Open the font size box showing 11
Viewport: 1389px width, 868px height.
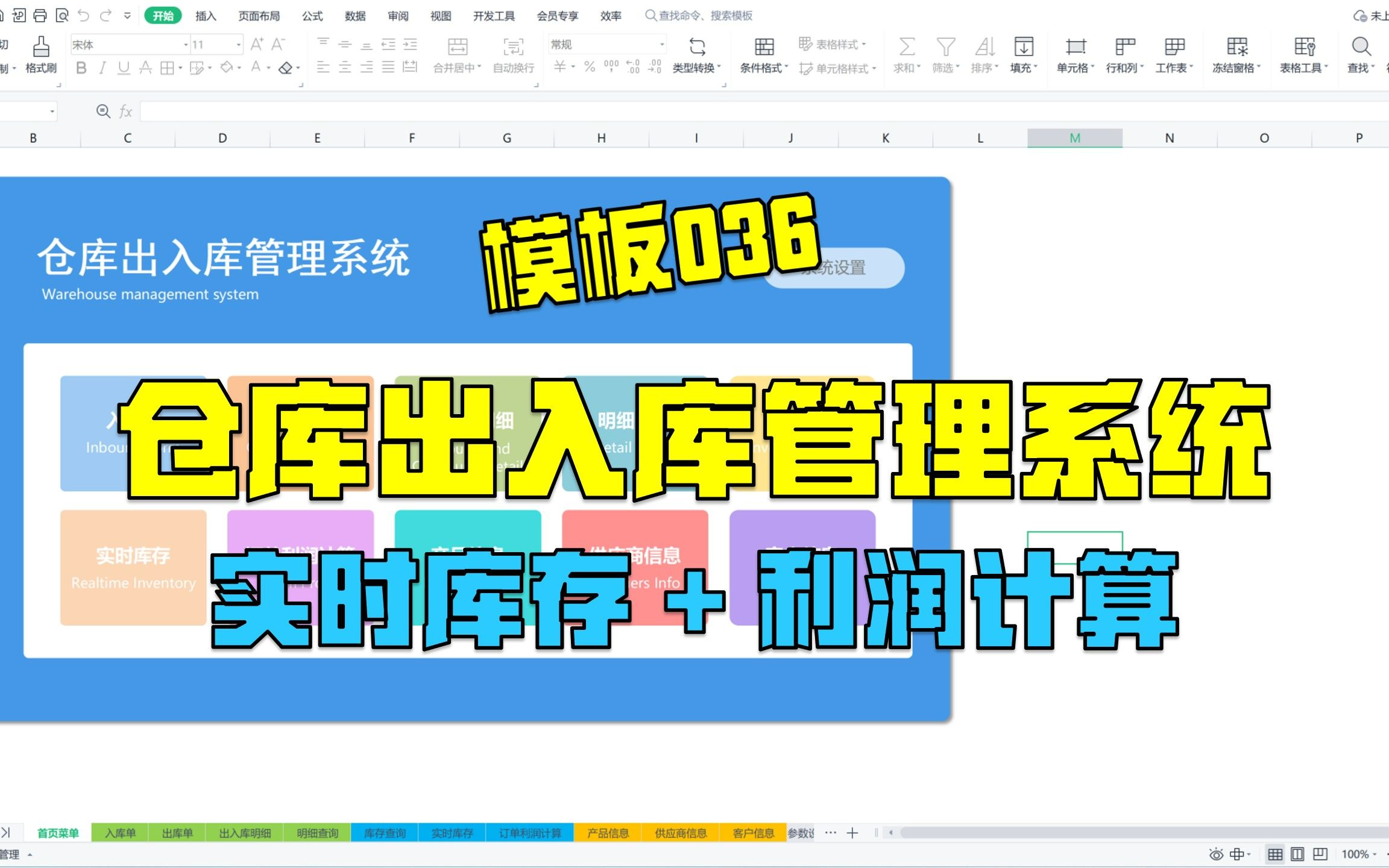click(x=217, y=45)
